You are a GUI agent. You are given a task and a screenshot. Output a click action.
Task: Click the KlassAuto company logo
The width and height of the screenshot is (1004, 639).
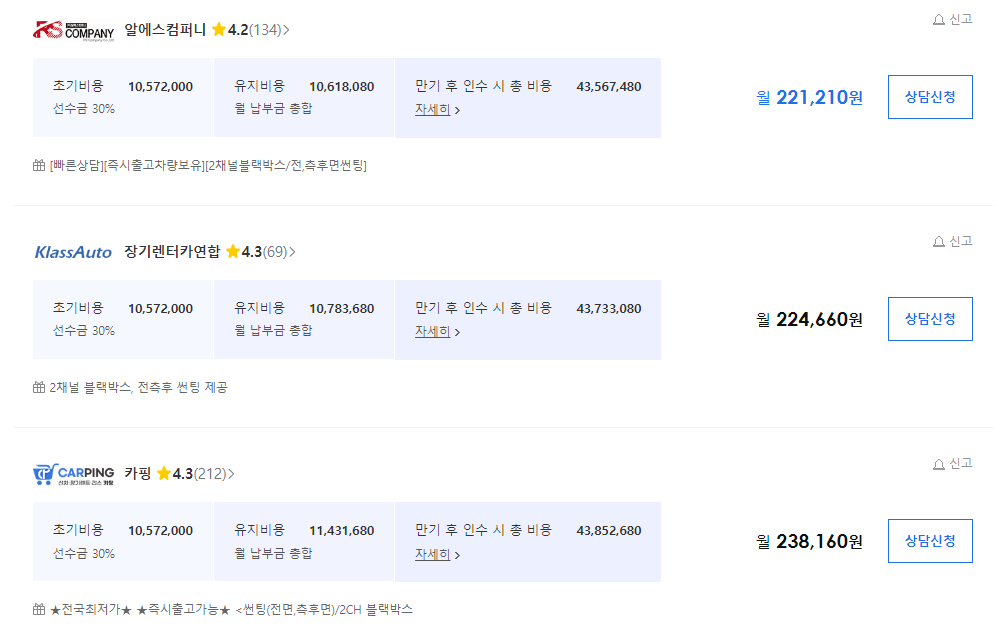(73, 252)
